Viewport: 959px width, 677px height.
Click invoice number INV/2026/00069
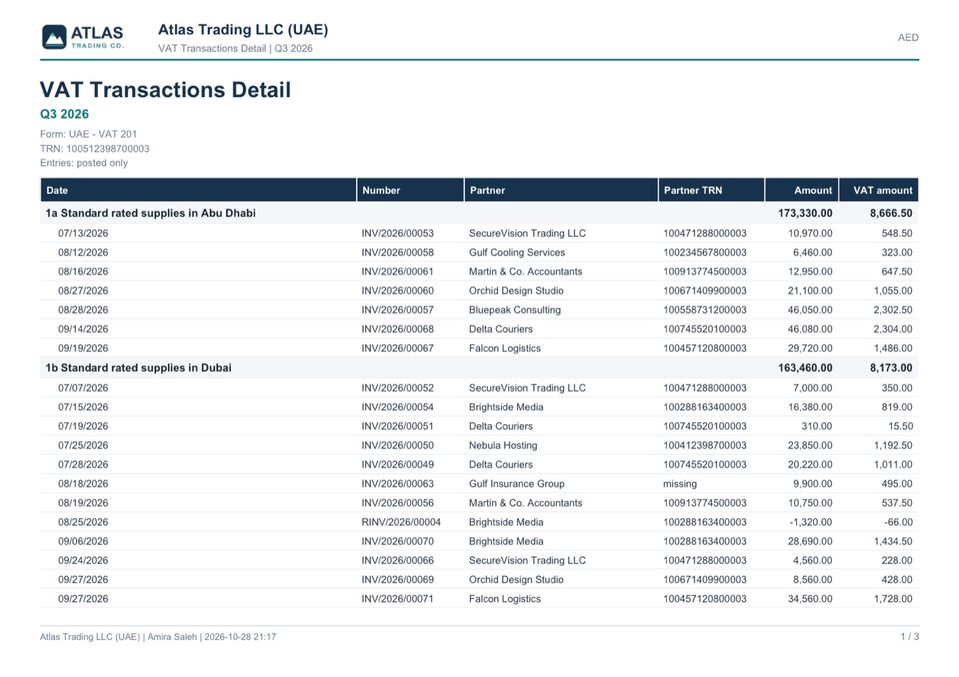click(398, 580)
